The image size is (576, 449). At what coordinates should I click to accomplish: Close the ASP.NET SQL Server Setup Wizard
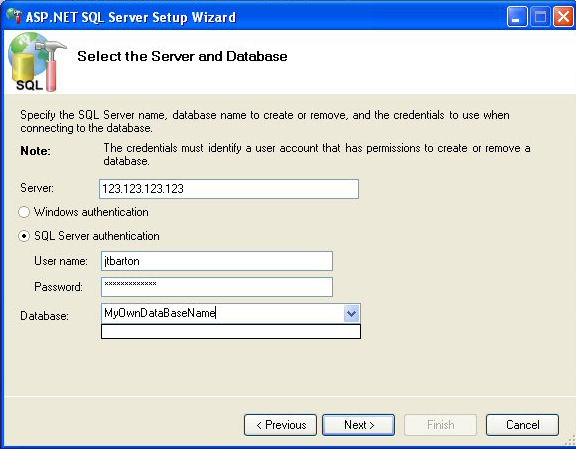563,17
